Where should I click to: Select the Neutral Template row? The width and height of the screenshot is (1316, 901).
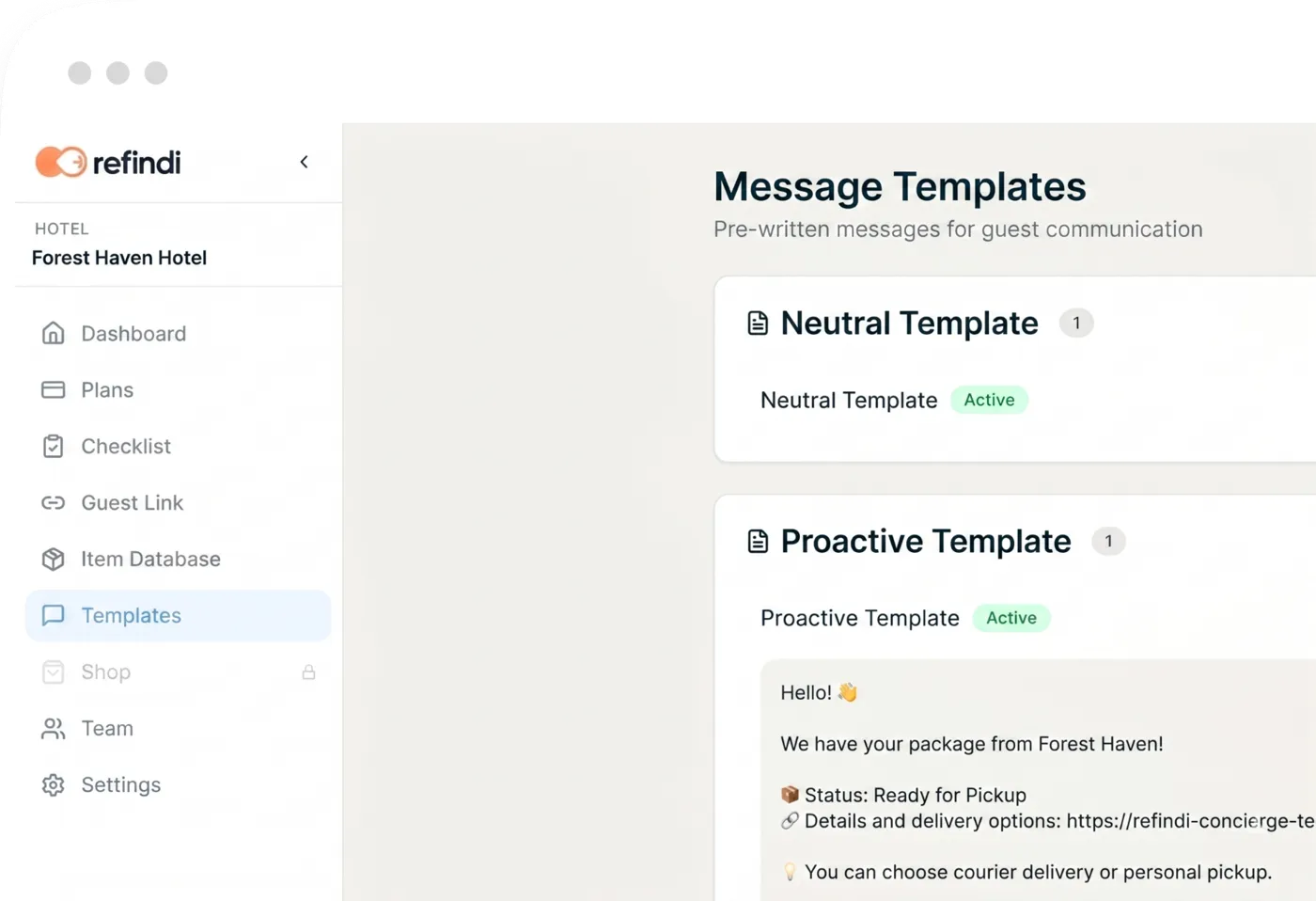click(849, 400)
